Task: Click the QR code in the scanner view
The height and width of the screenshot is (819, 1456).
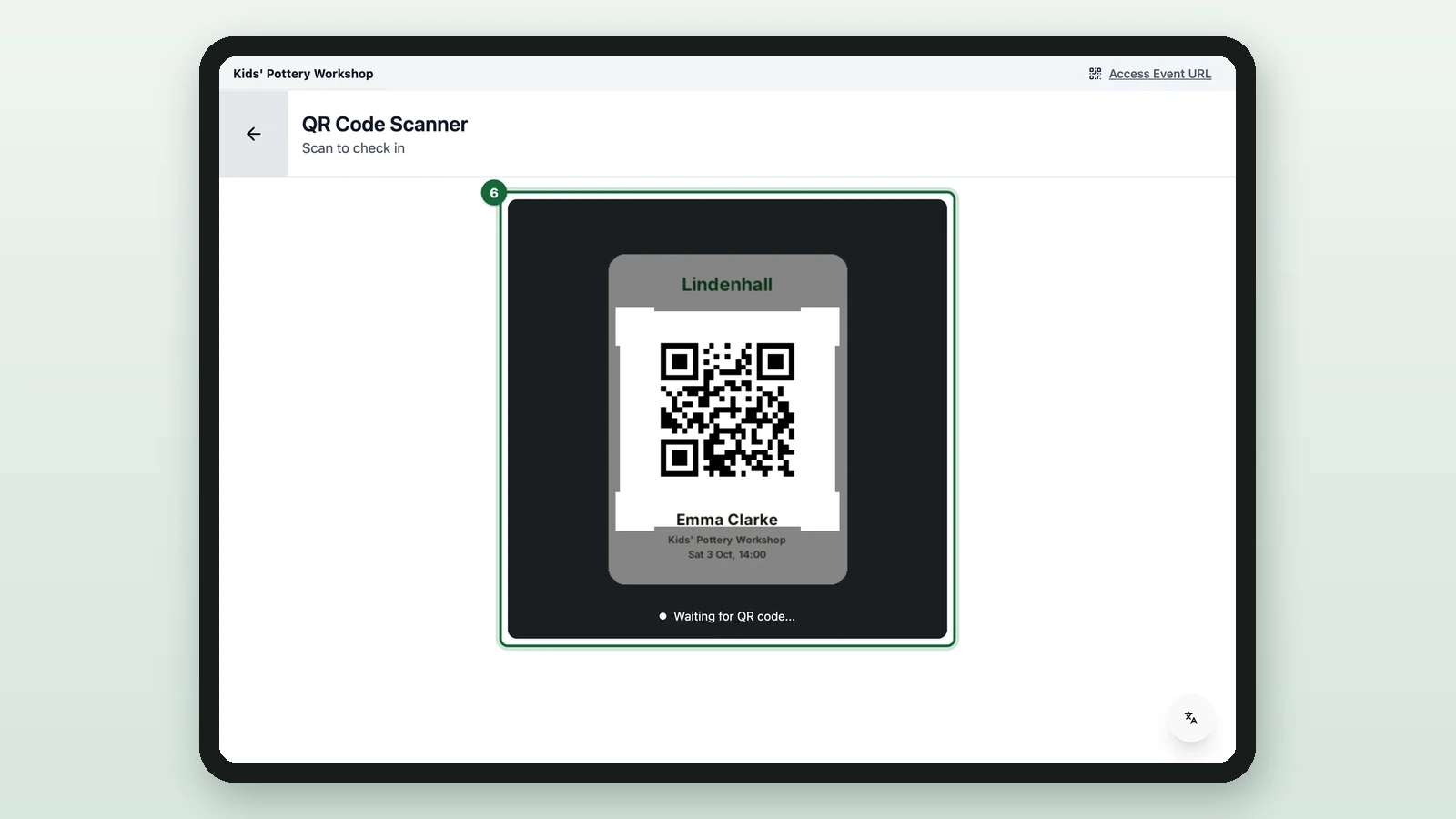Action: point(727,409)
